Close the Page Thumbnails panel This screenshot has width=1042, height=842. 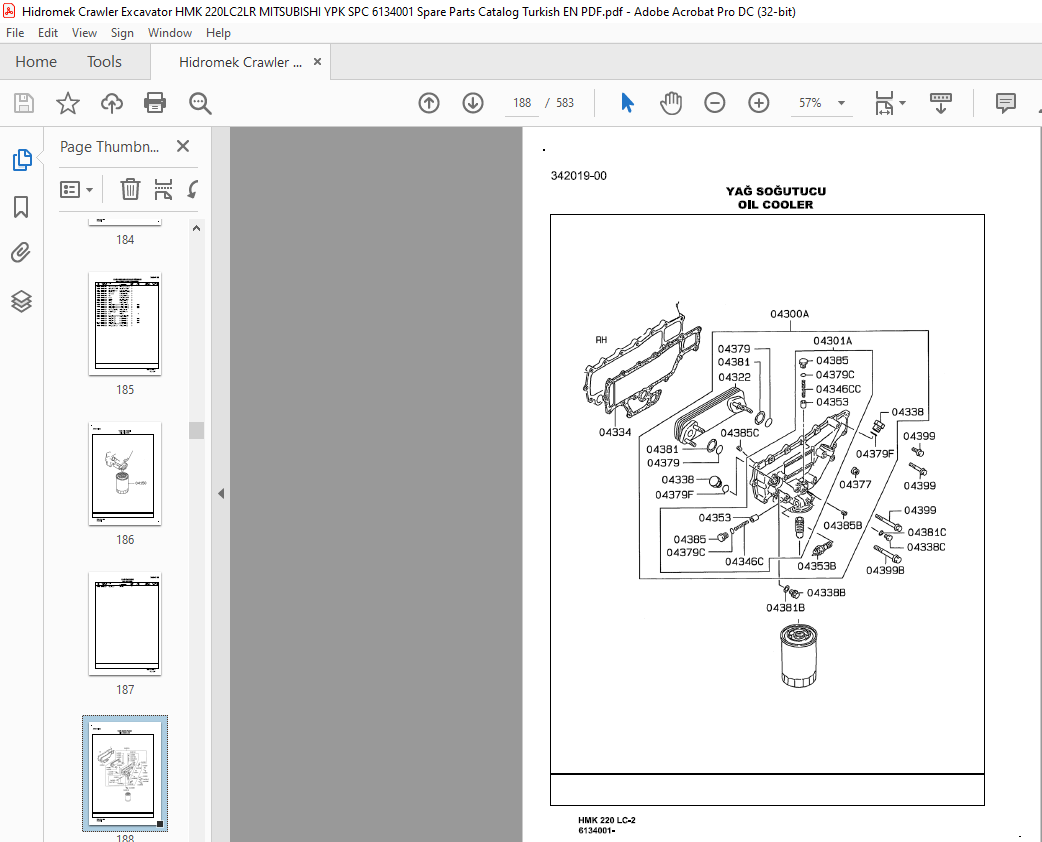tap(183, 146)
